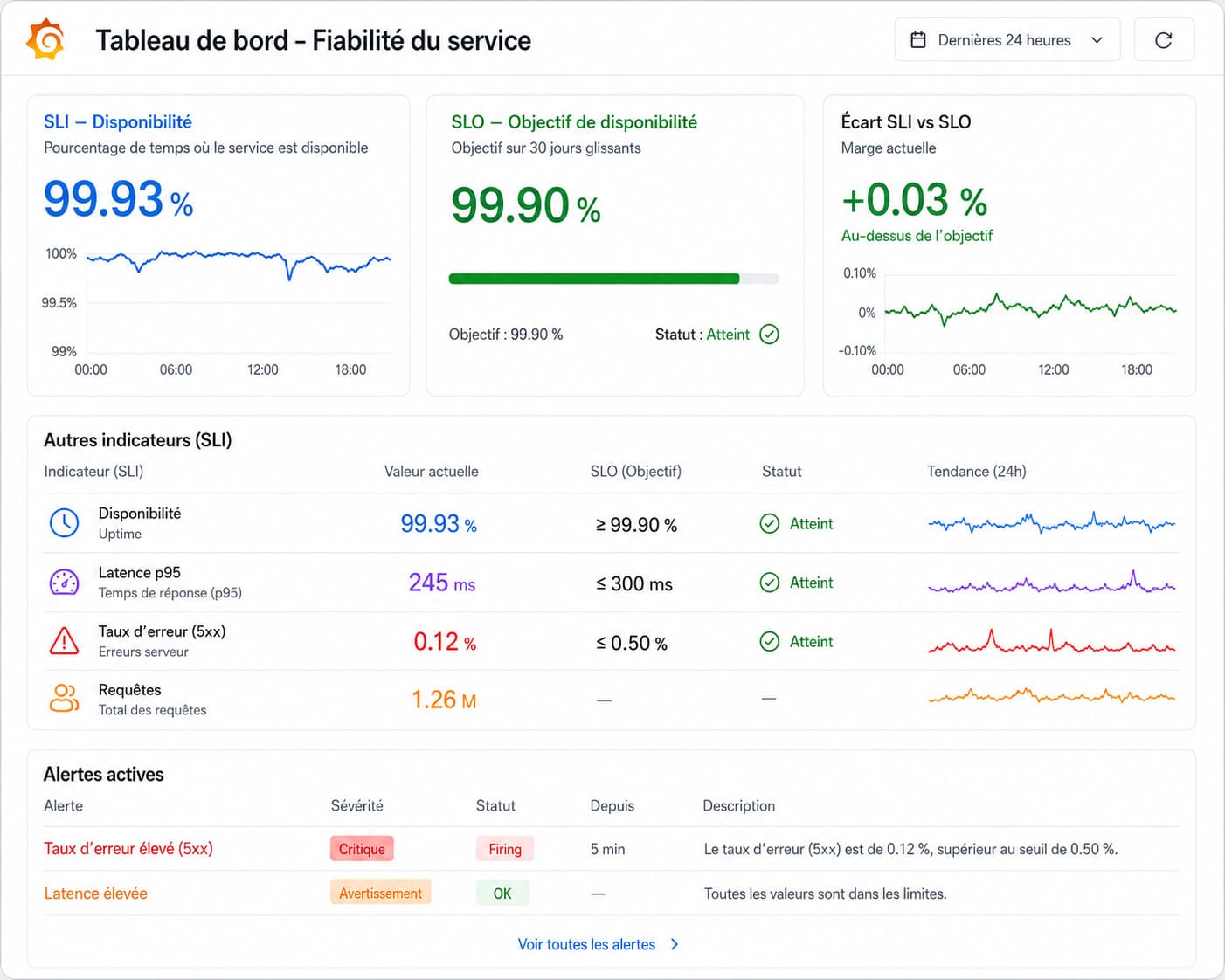Click the SLI Disponibilité panel title
The image size is (1225, 980).
[118, 122]
